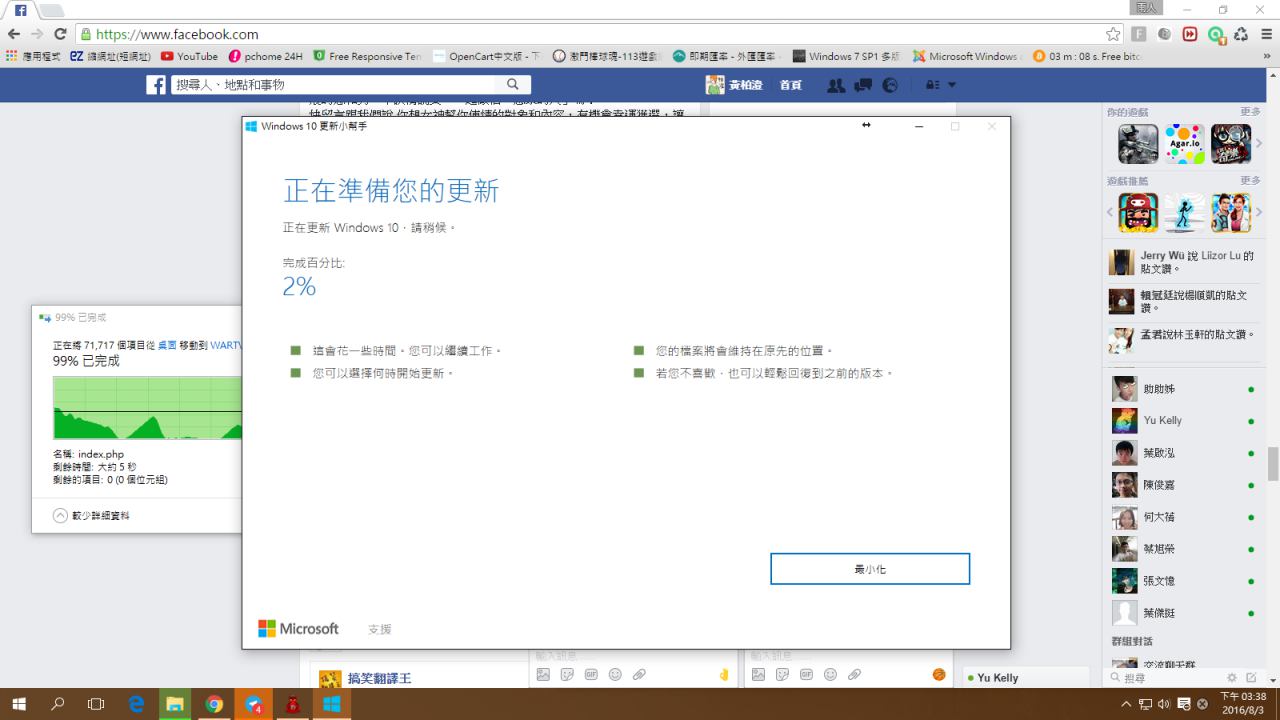Screen dimensions: 1280x720
Task: Open Facebook chat settings gear icon
Action: click(1232, 678)
